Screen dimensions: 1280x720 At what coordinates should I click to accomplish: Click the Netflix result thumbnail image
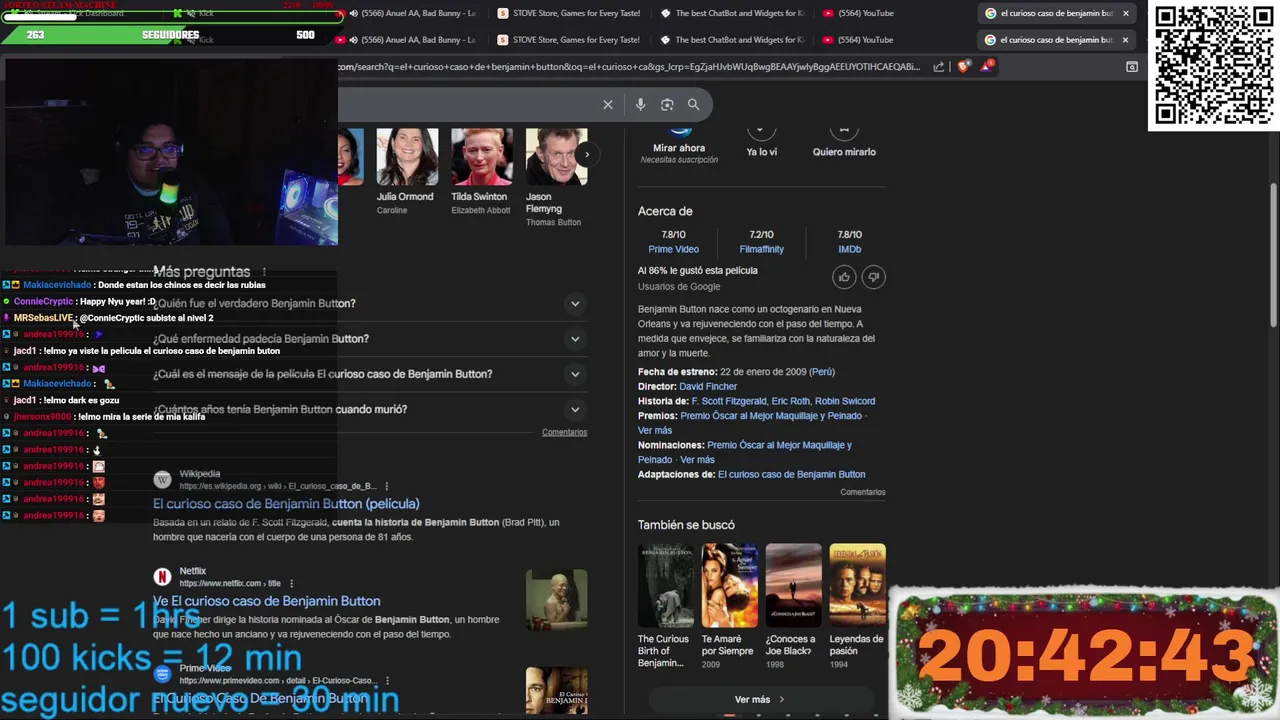coord(557,600)
